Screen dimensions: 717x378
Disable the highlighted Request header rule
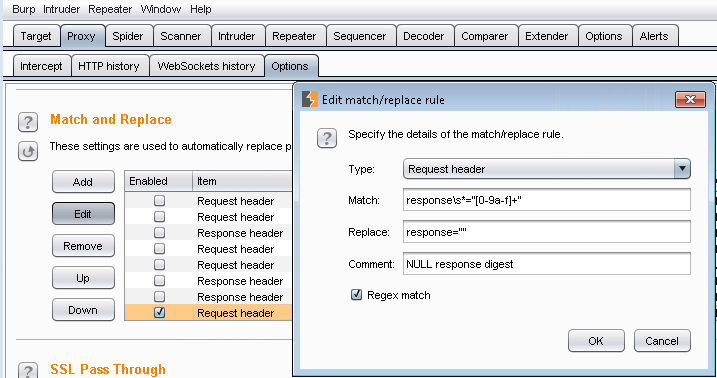pos(159,313)
